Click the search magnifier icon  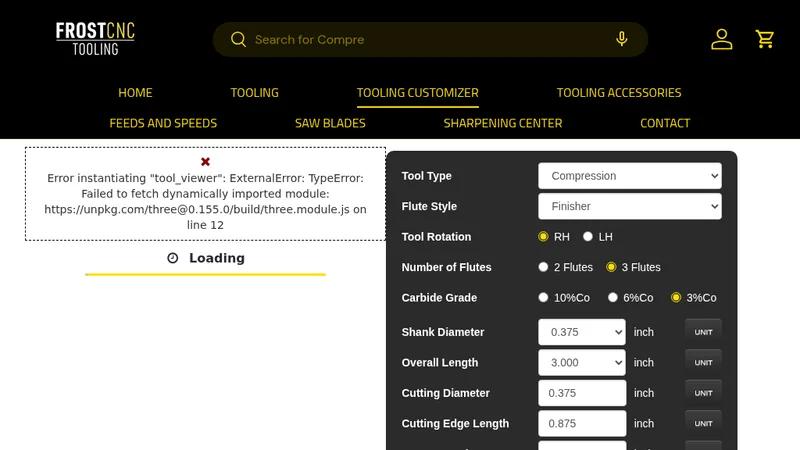pyautogui.click(x=238, y=39)
